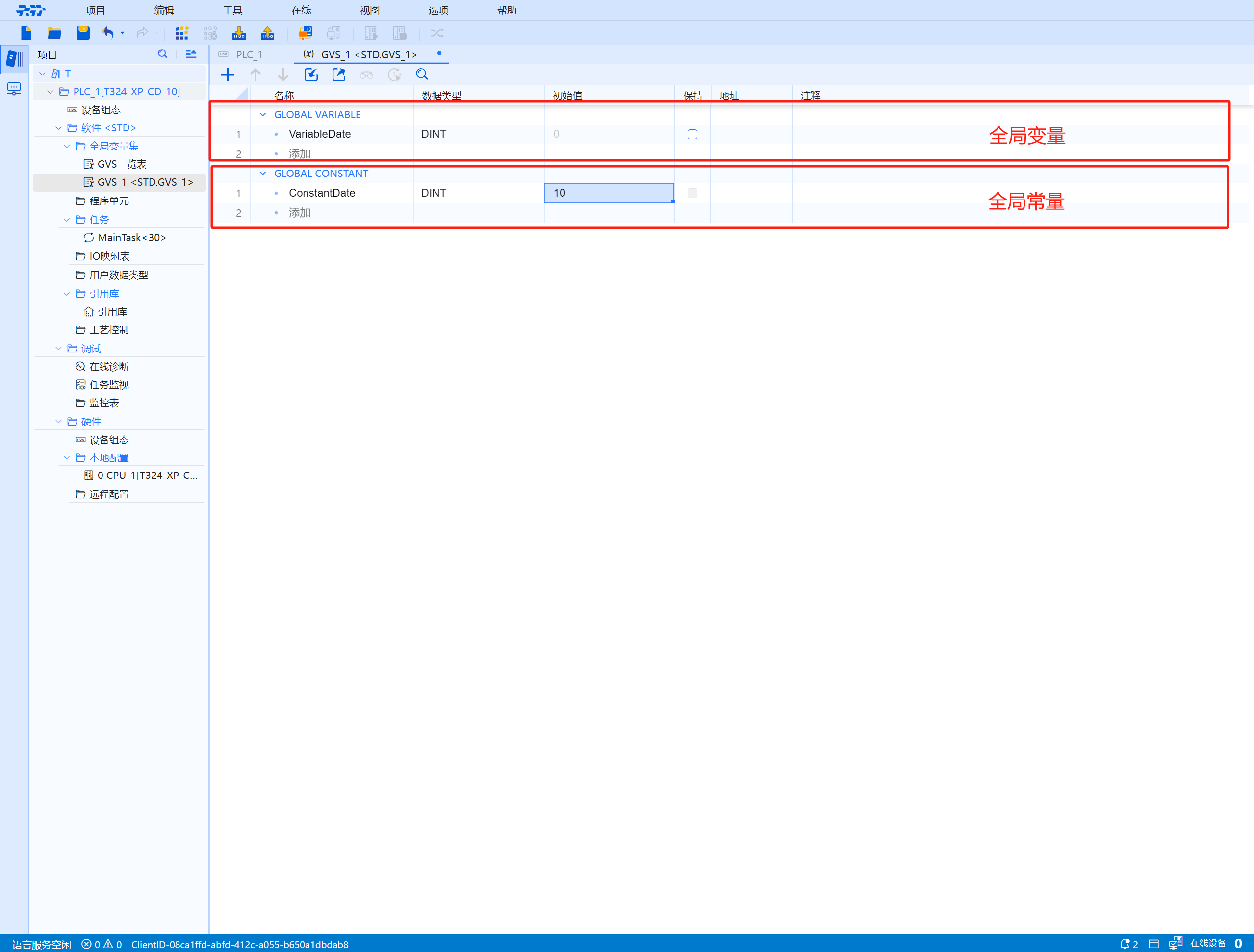This screenshot has height=952, width=1254.
Task: Click the save project icon
Action: coord(83,33)
